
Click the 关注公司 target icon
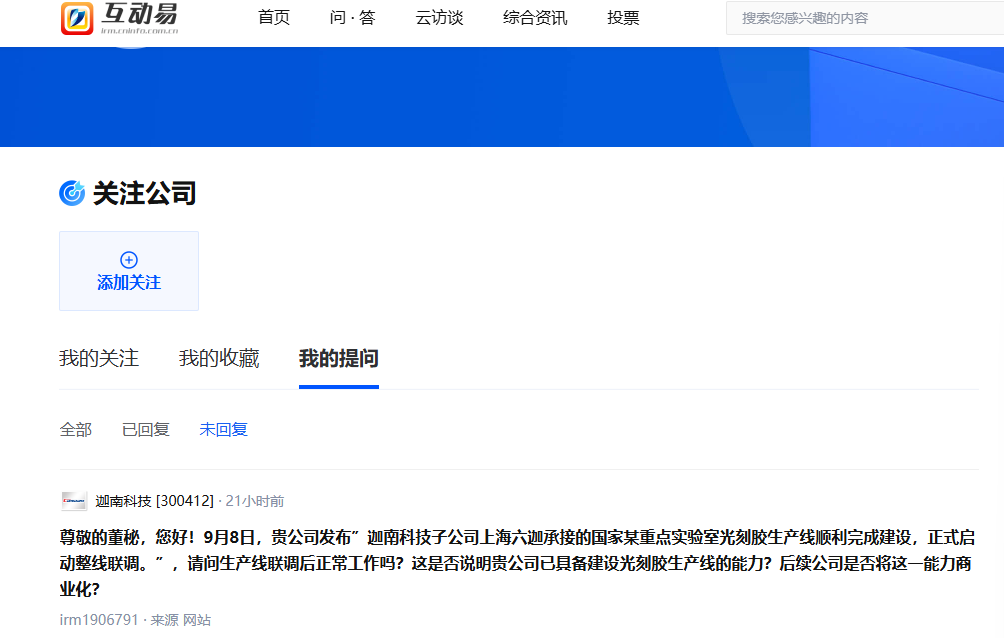point(72,193)
